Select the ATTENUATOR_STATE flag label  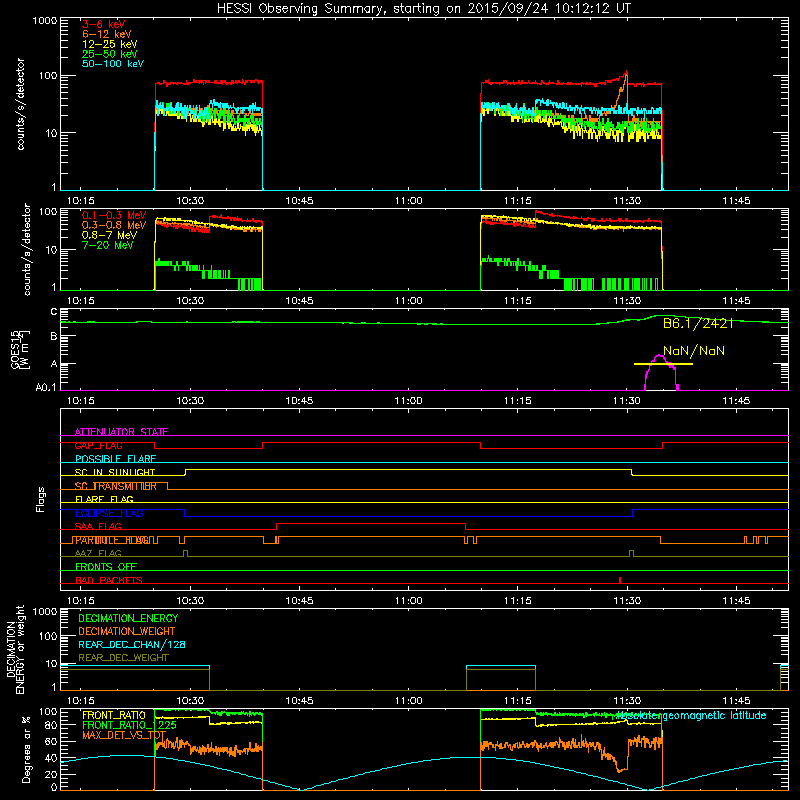coord(121,432)
